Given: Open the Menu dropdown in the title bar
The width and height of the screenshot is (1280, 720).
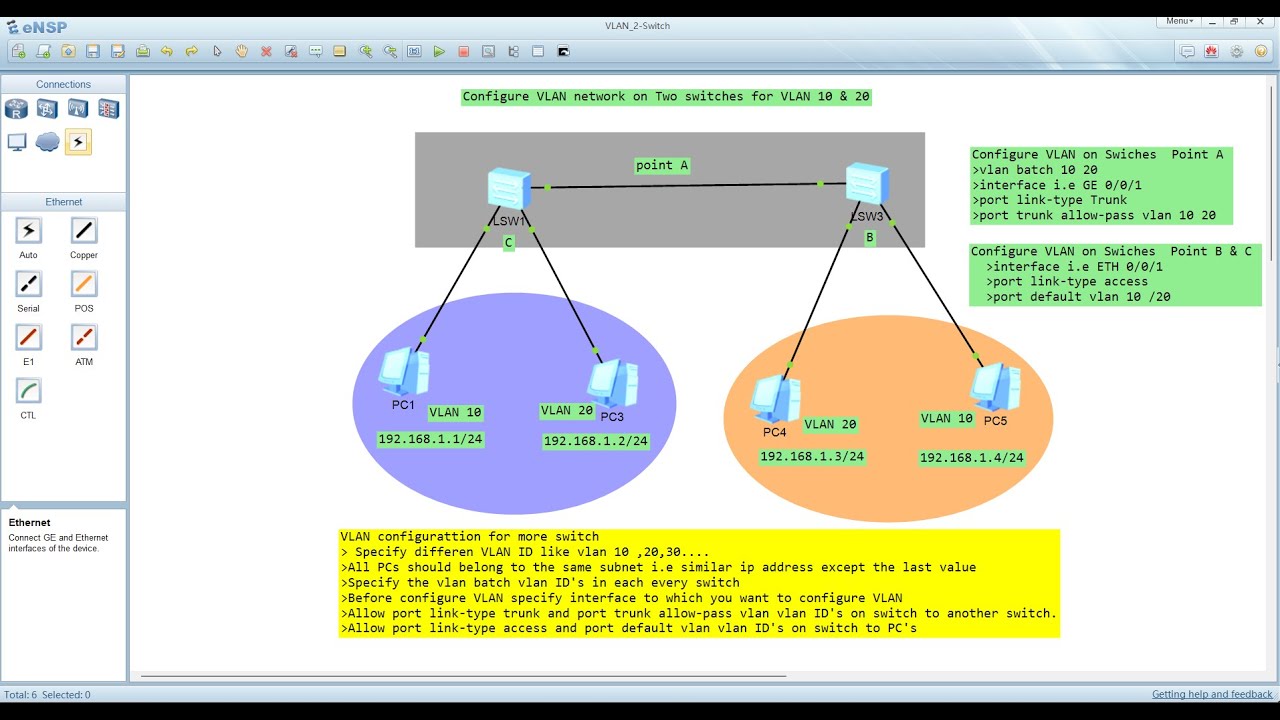Looking at the screenshot, I should pos(1179,20).
